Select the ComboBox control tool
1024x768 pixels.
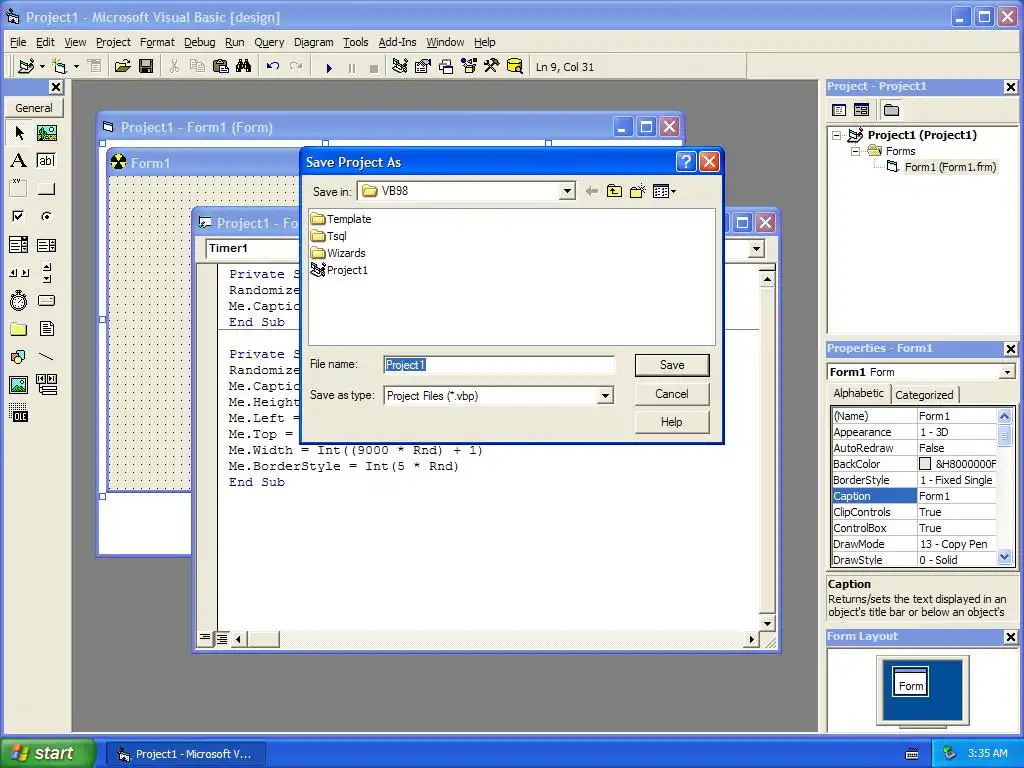pyautogui.click(x=18, y=245)
